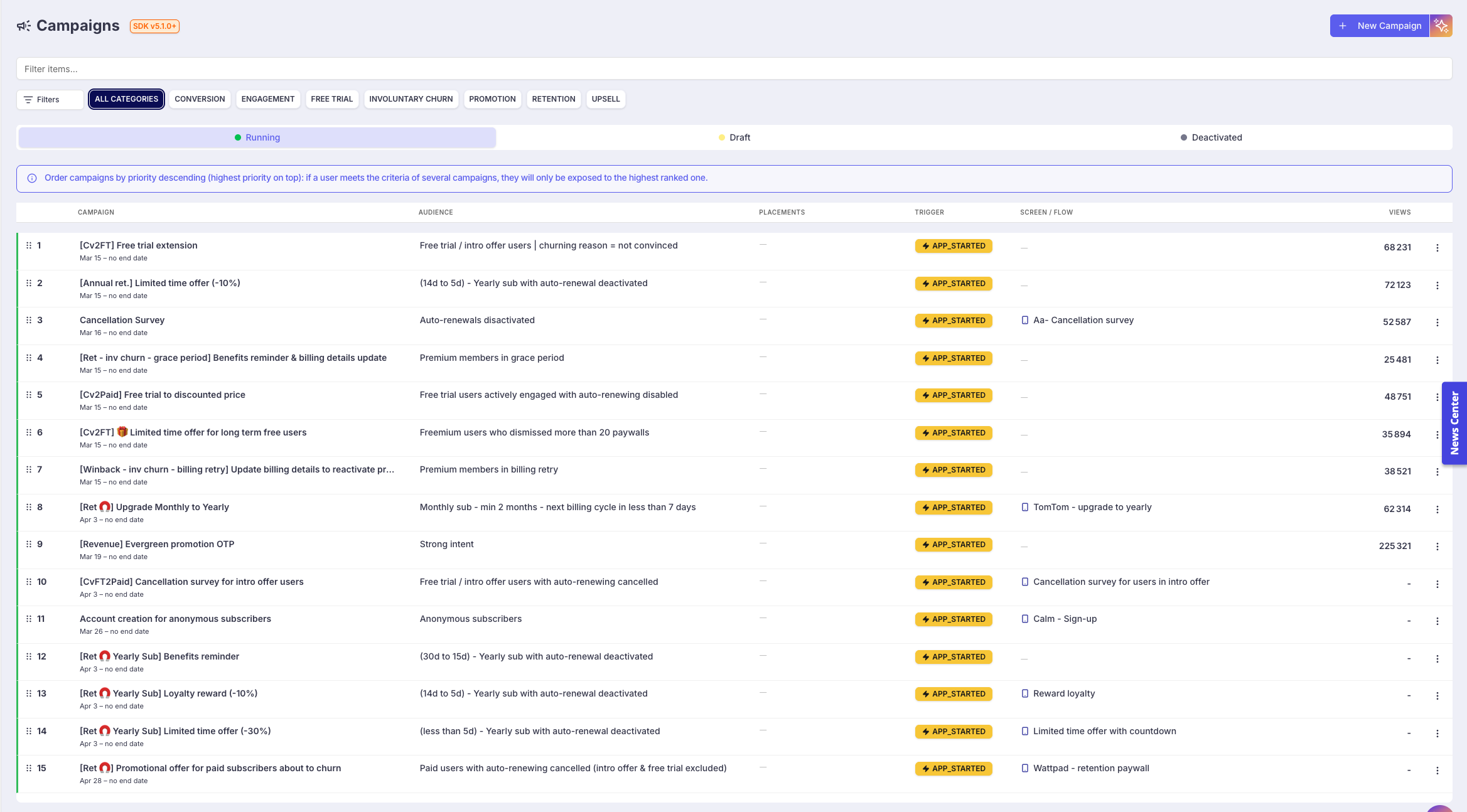Click the Campaigns megaphone icon
This screenshot has height=812, width=1467.
(x=24, y=26)
